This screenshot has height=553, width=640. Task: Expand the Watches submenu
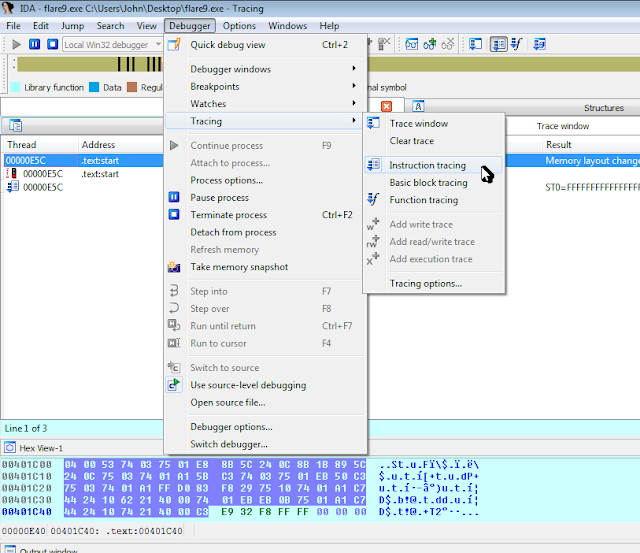point(264,104)
